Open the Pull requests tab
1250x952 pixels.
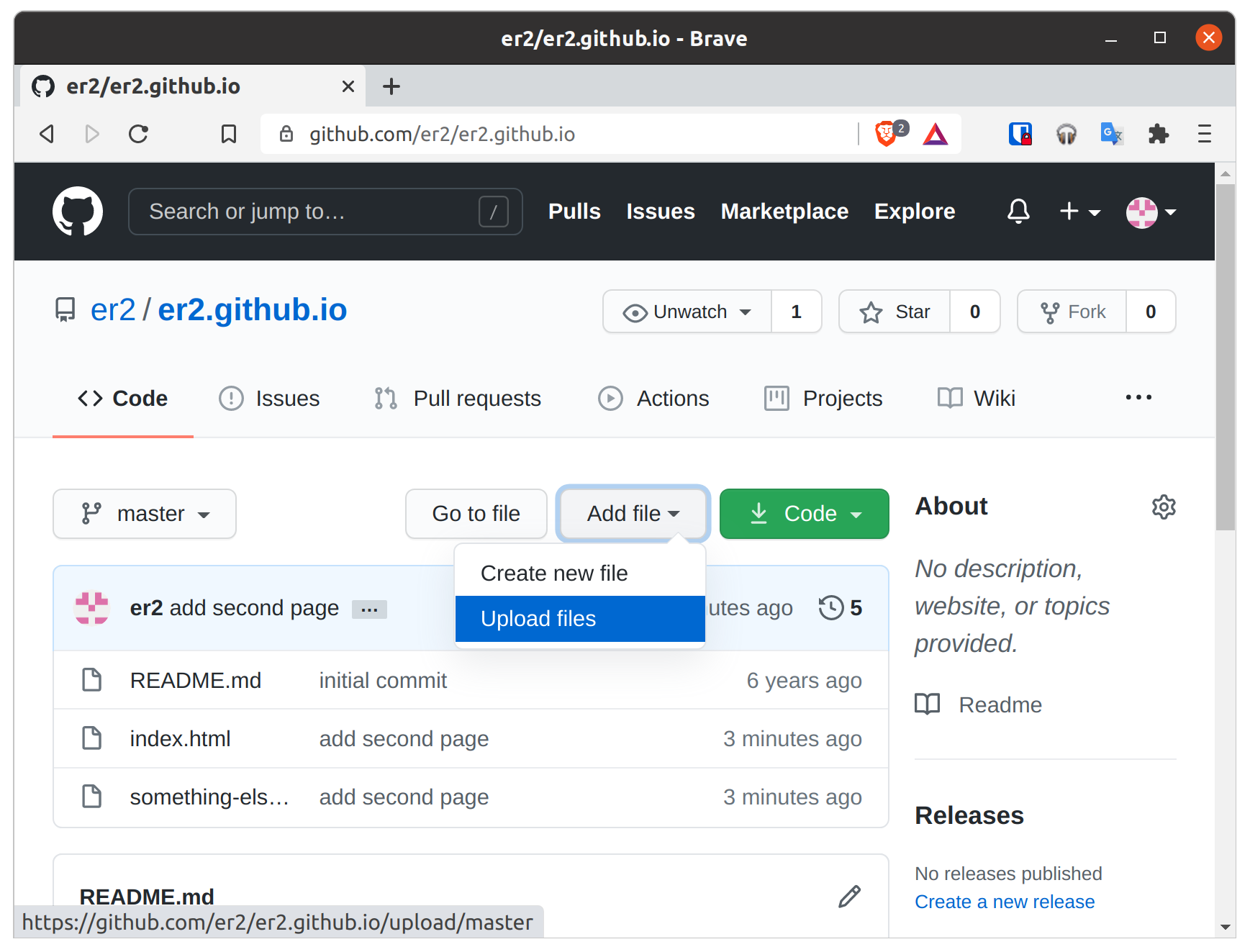tap(458, 398)
